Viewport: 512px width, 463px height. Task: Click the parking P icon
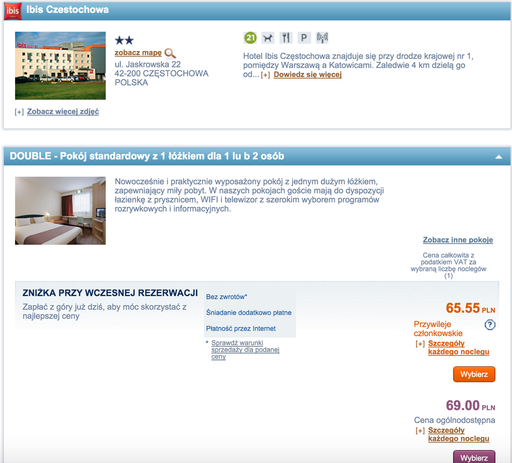pyautogui.click(x=304, y=38)
